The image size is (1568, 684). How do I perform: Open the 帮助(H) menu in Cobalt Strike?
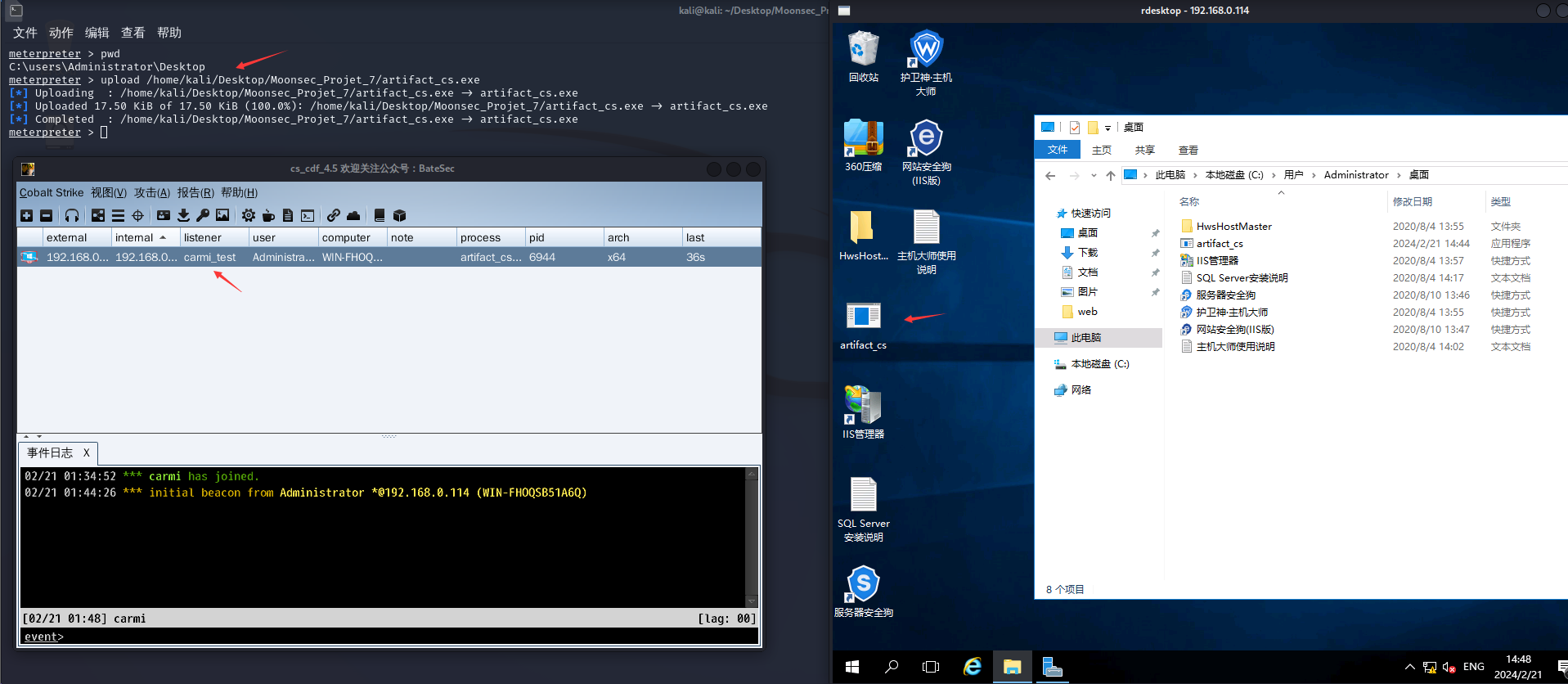pyautogui.click(x=239, y=193)
